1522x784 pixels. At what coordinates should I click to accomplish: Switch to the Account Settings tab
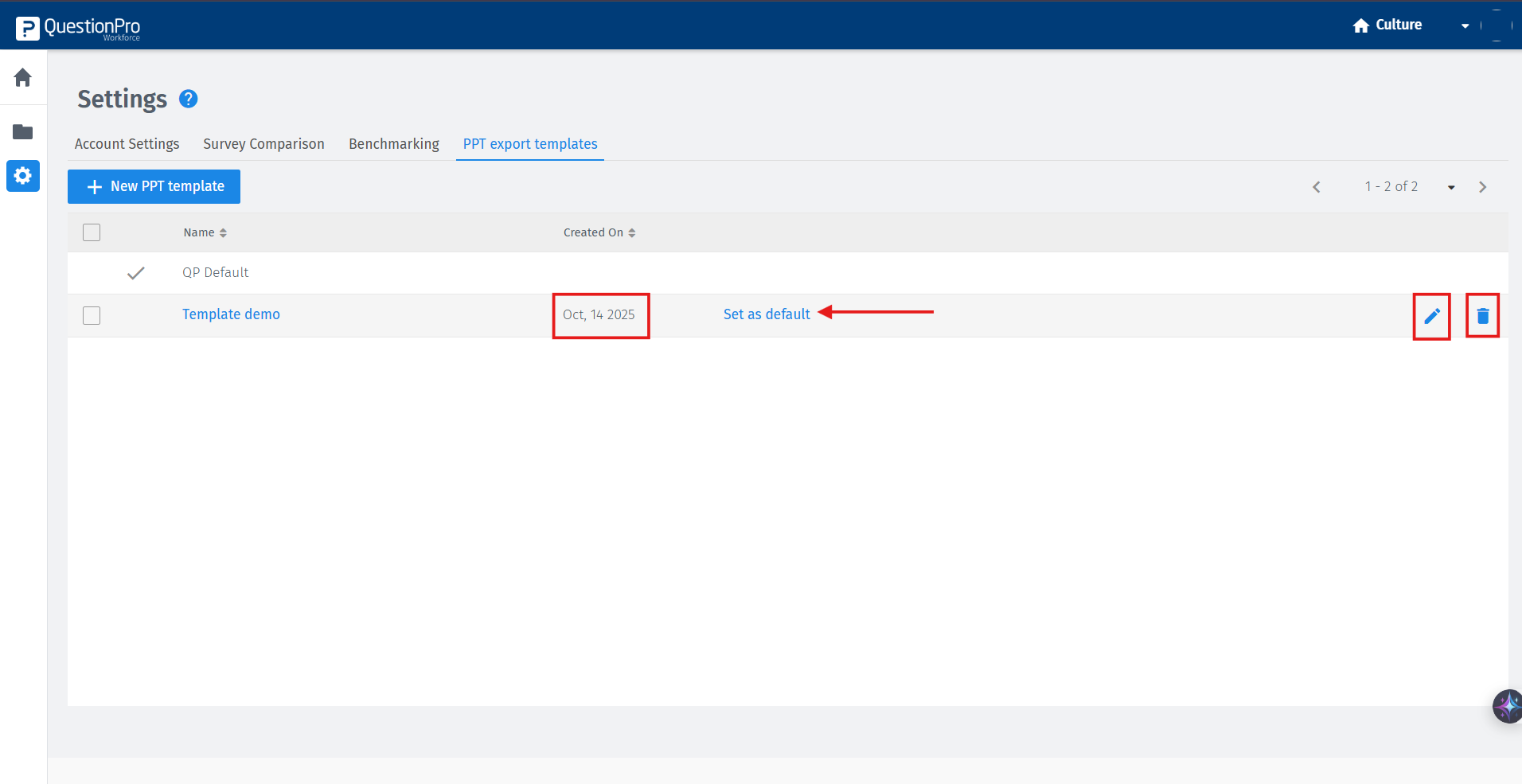point(126,144)
